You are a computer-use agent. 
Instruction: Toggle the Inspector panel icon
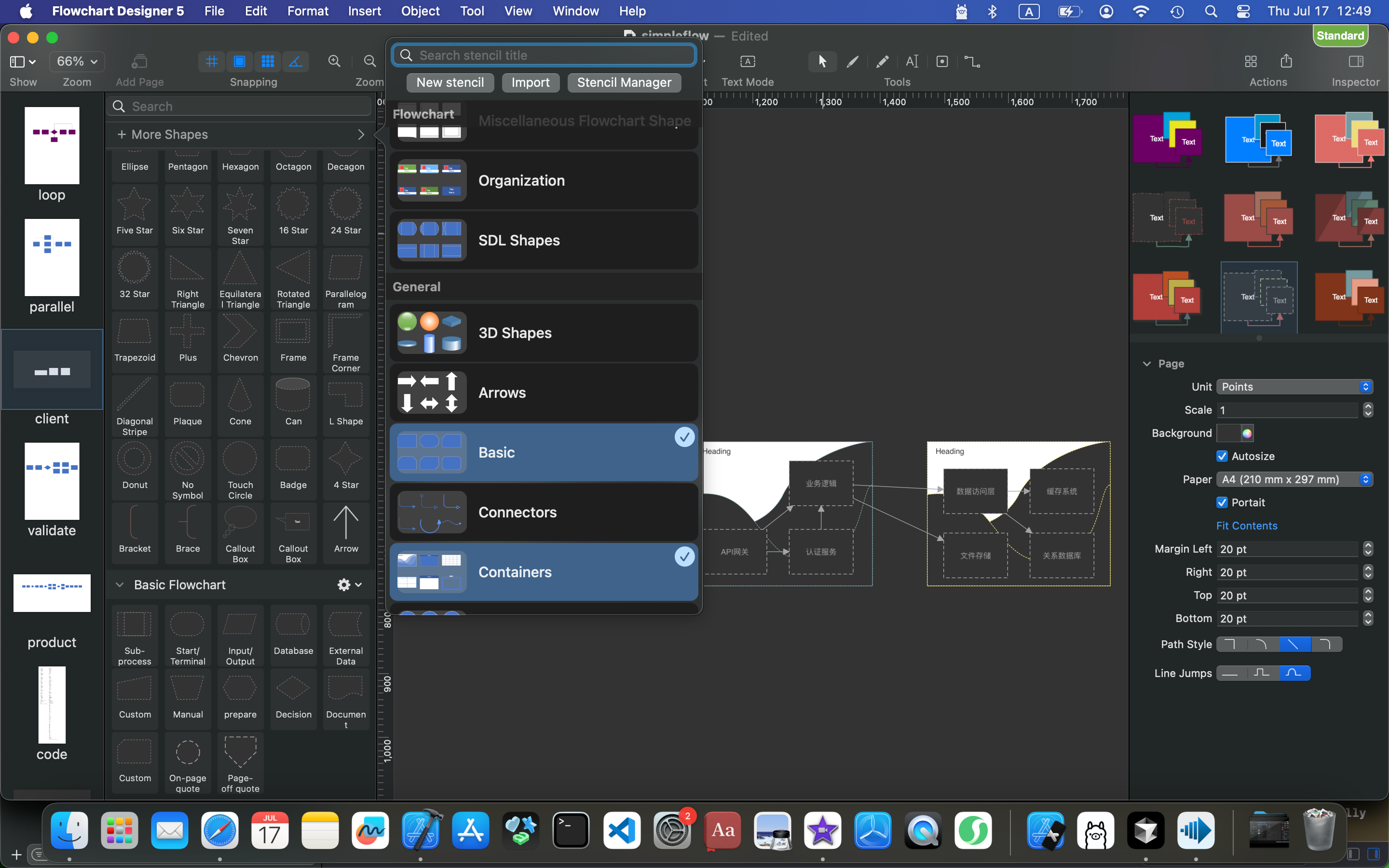(x=1356, y=61)
